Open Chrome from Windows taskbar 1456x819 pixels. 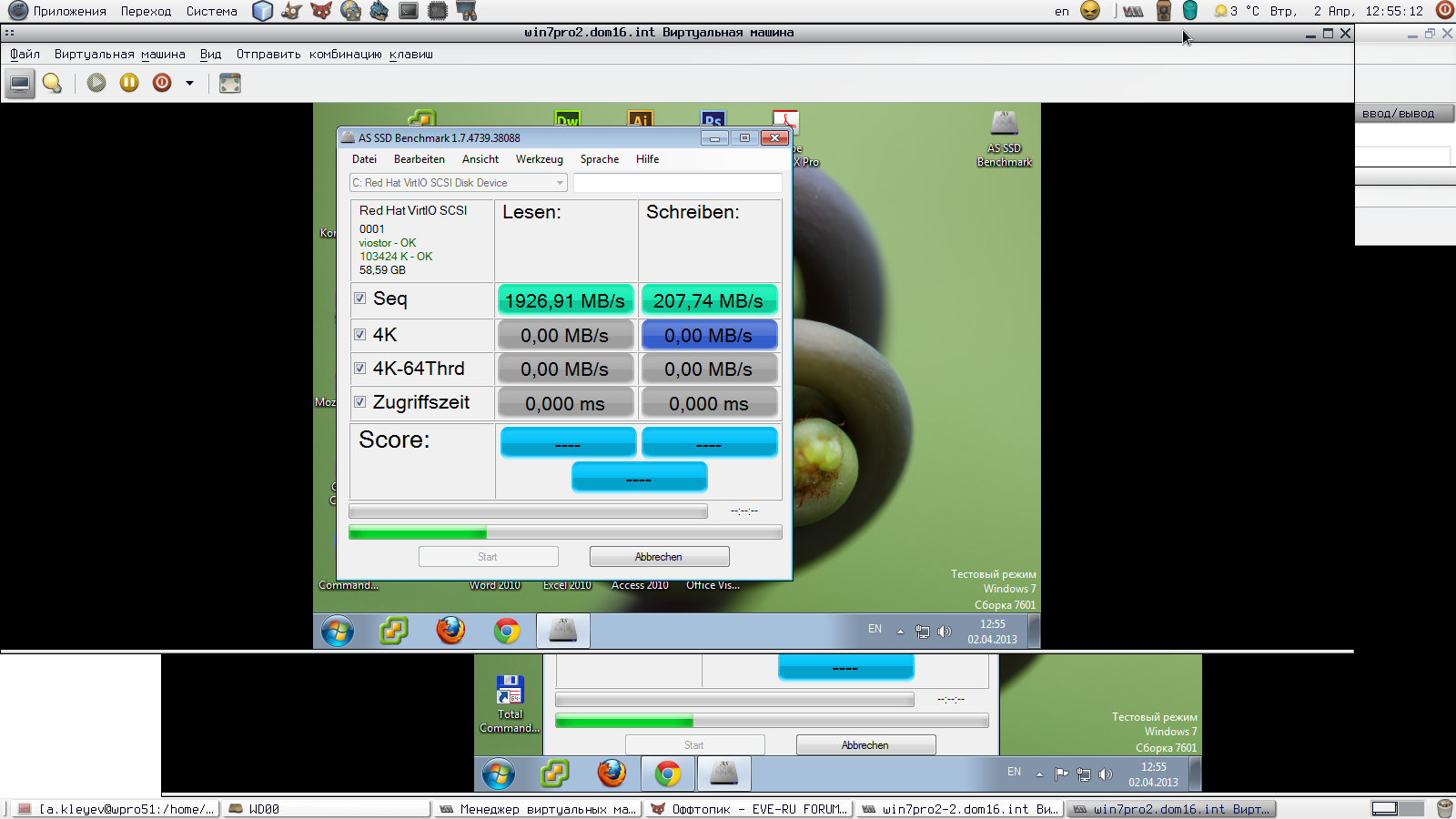[507, 631]
